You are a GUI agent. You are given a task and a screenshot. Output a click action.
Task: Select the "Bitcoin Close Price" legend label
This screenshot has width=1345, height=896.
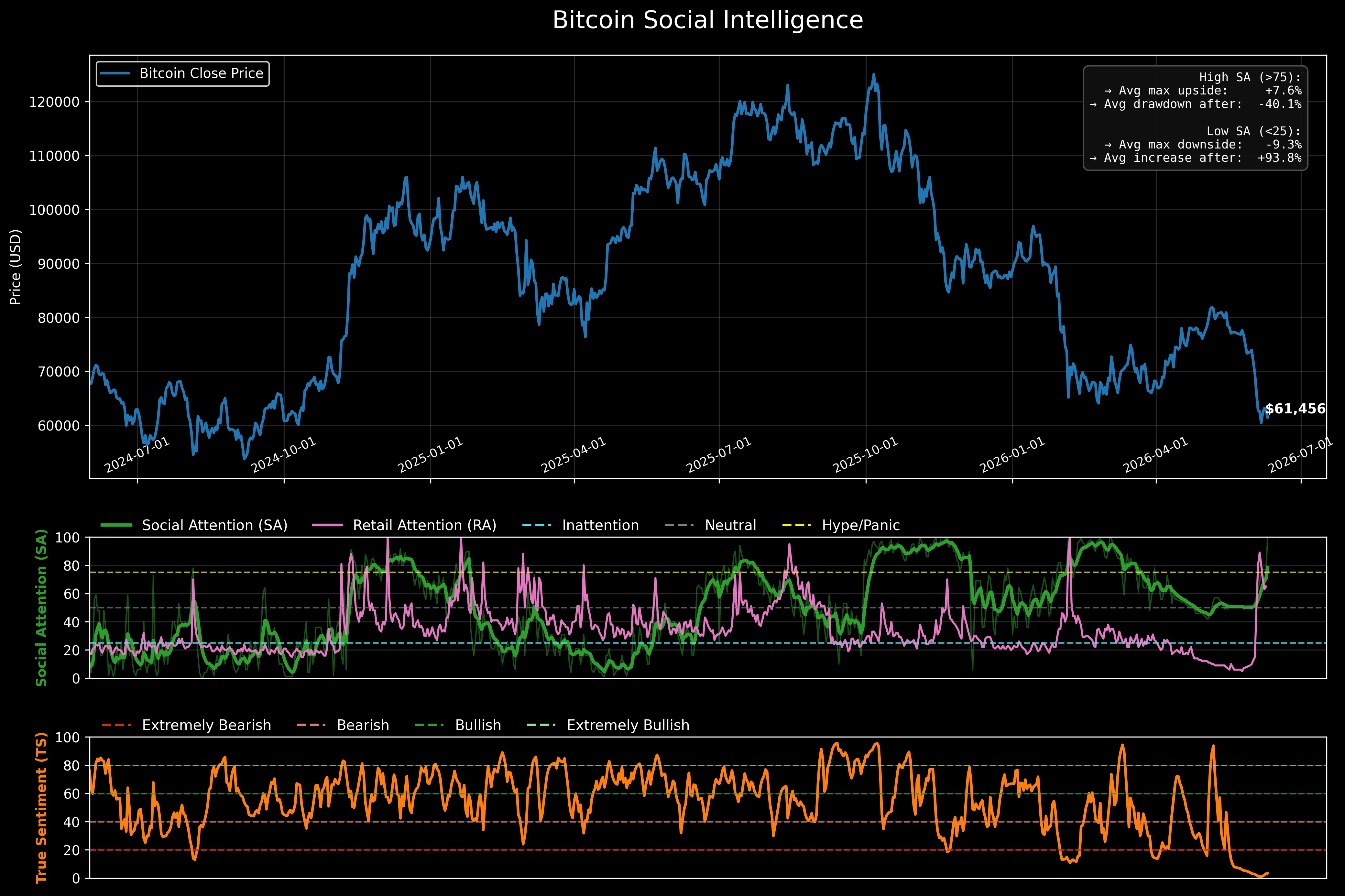click(x=202, y=74)
